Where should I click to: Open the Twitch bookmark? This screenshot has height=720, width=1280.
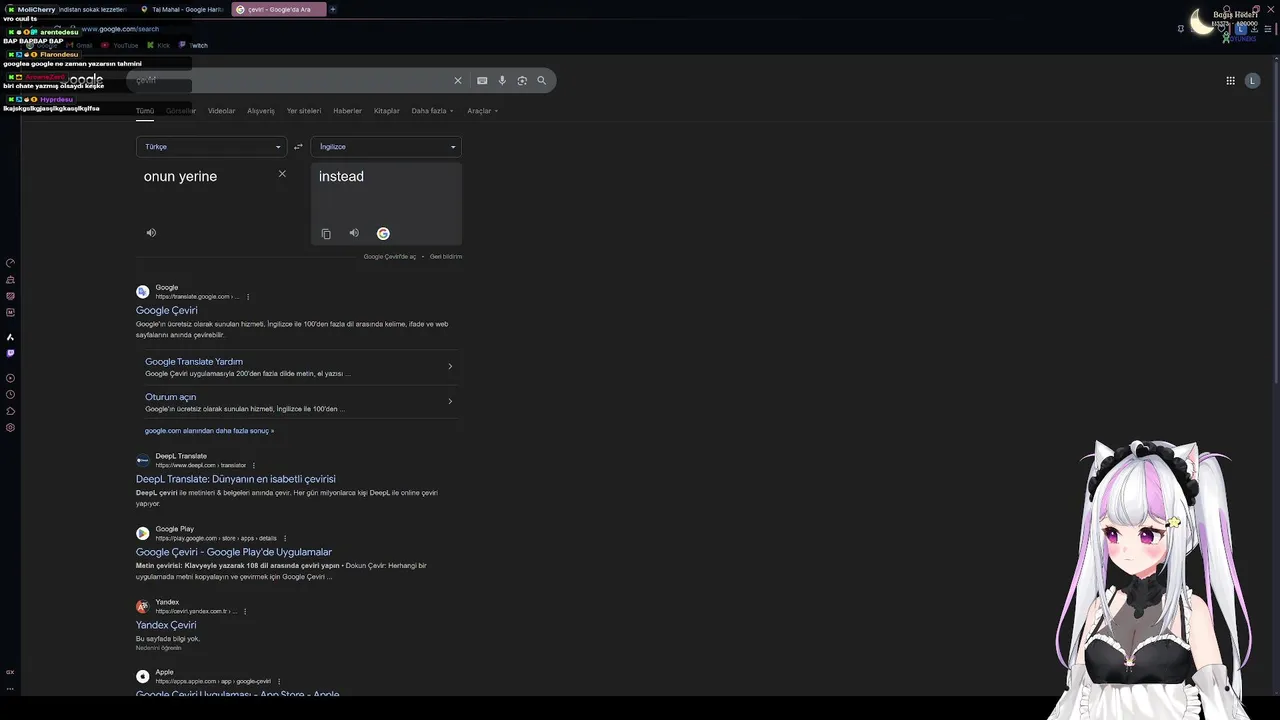(194, 45)
